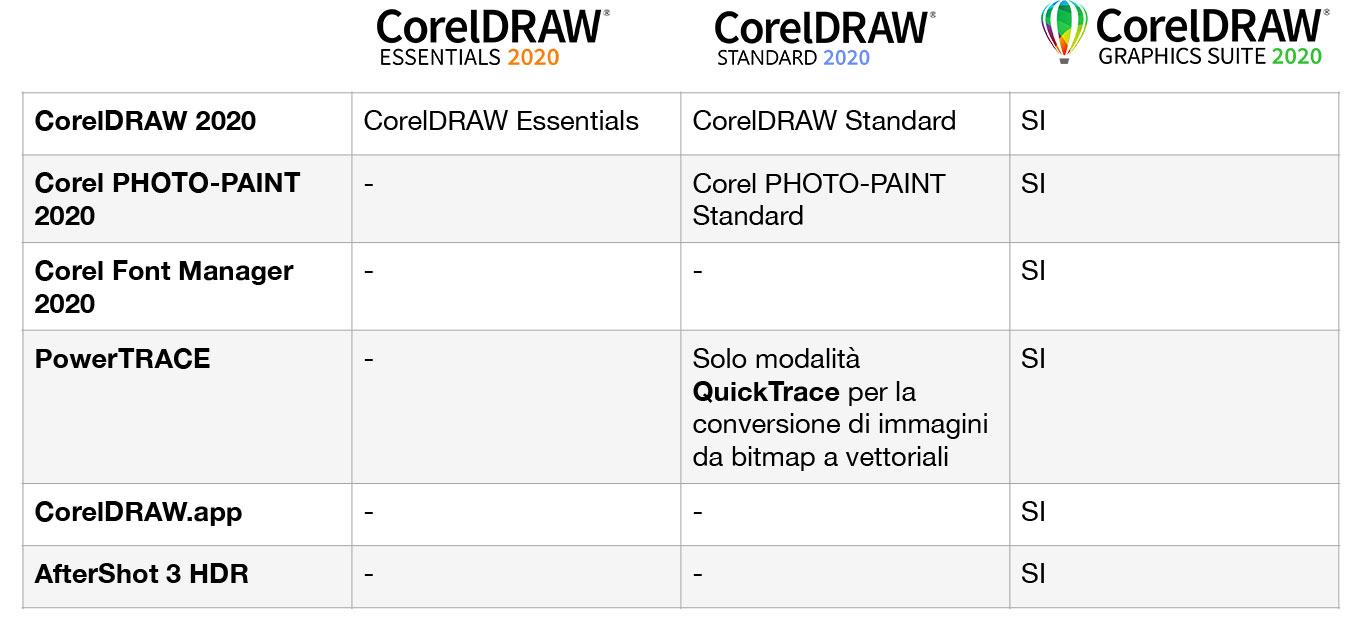1366x629 pixels.
Task: Click SI in the PowerTRACE row
Action: coord(1033,359)
